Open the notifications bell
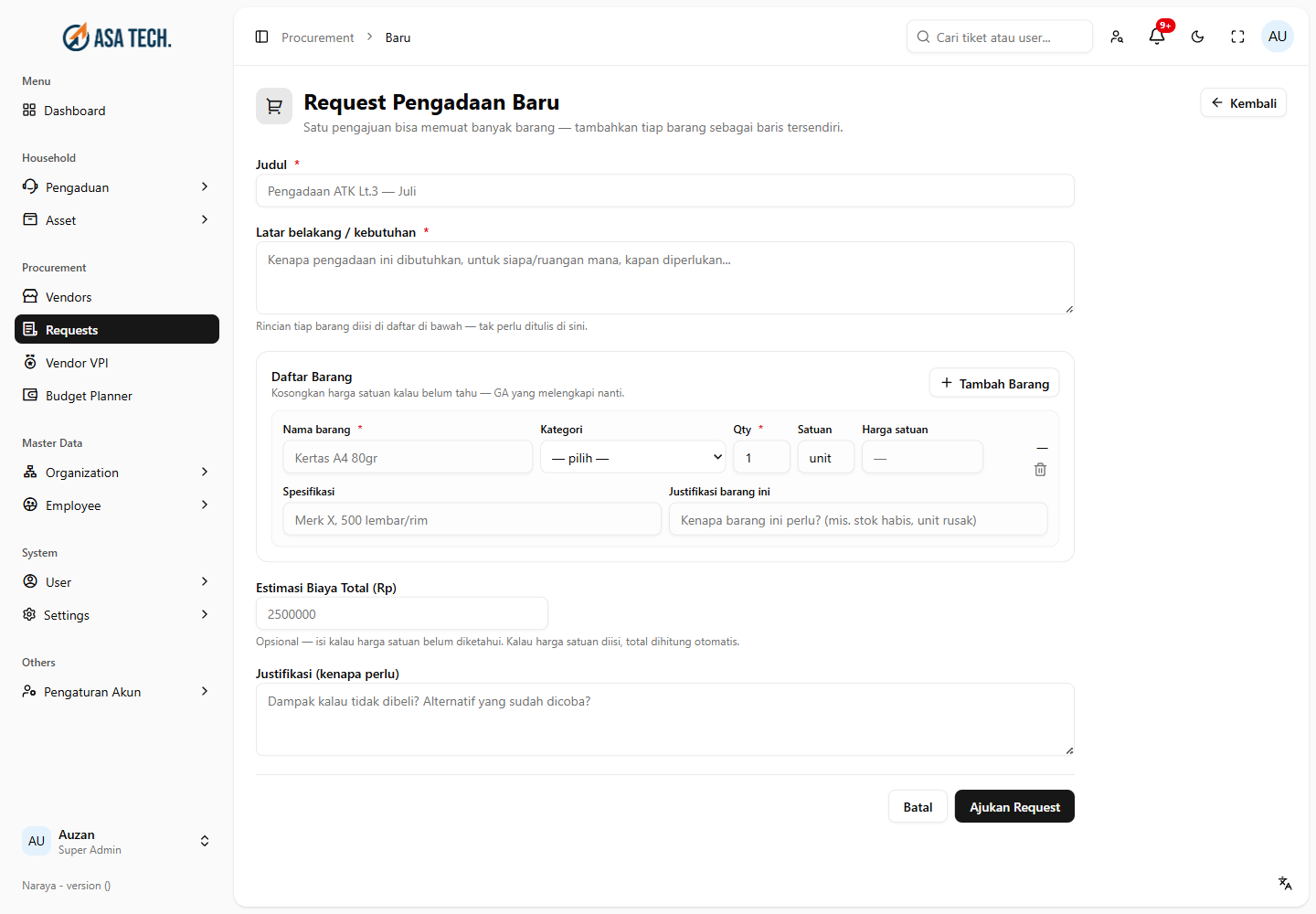1316x914 pixels. [x=1157, y=37]
